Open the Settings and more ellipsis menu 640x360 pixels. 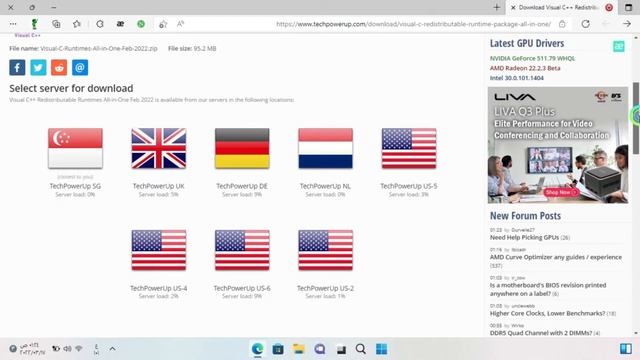(x=13, y=24)
